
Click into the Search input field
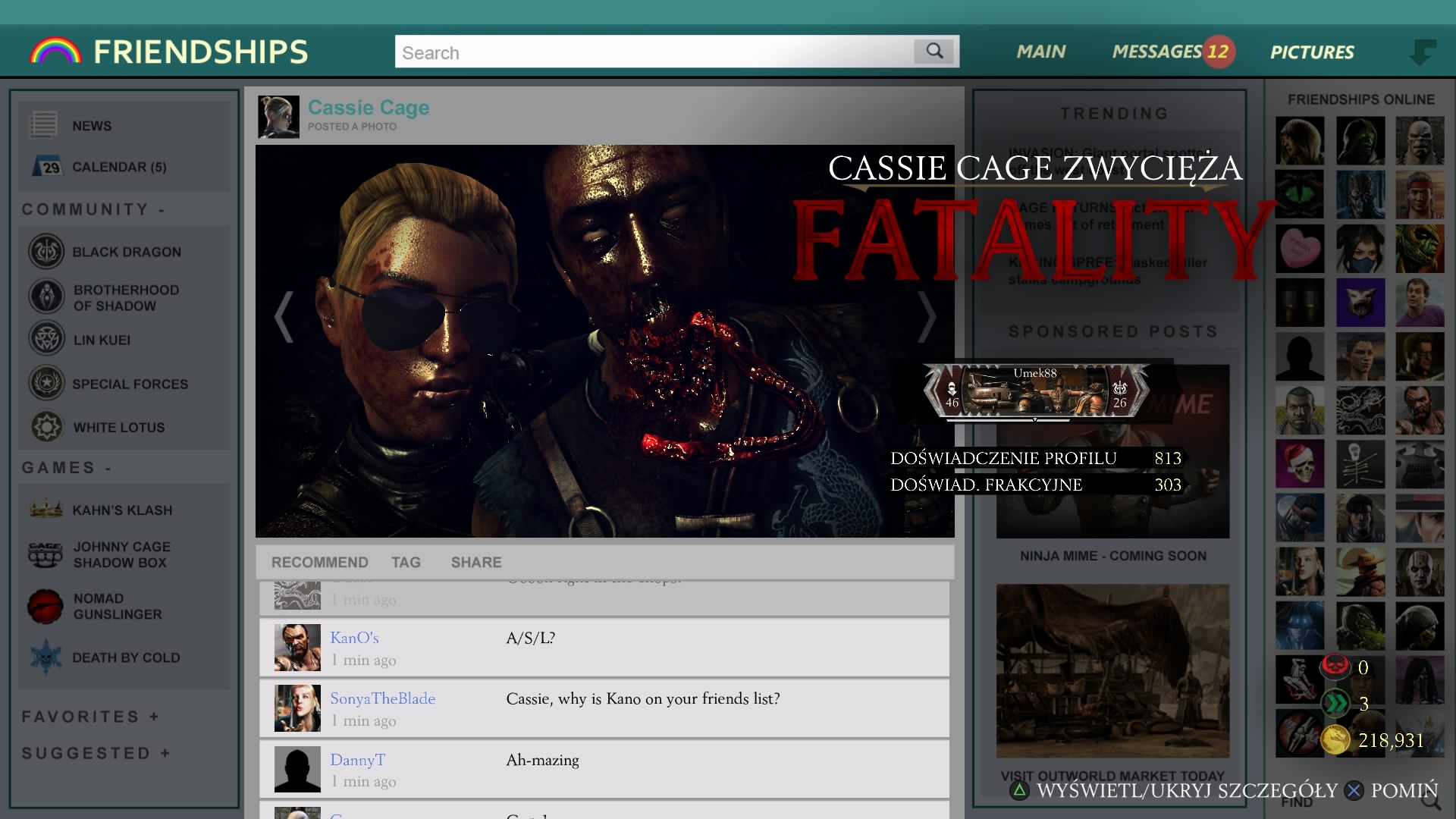[652, 52]
